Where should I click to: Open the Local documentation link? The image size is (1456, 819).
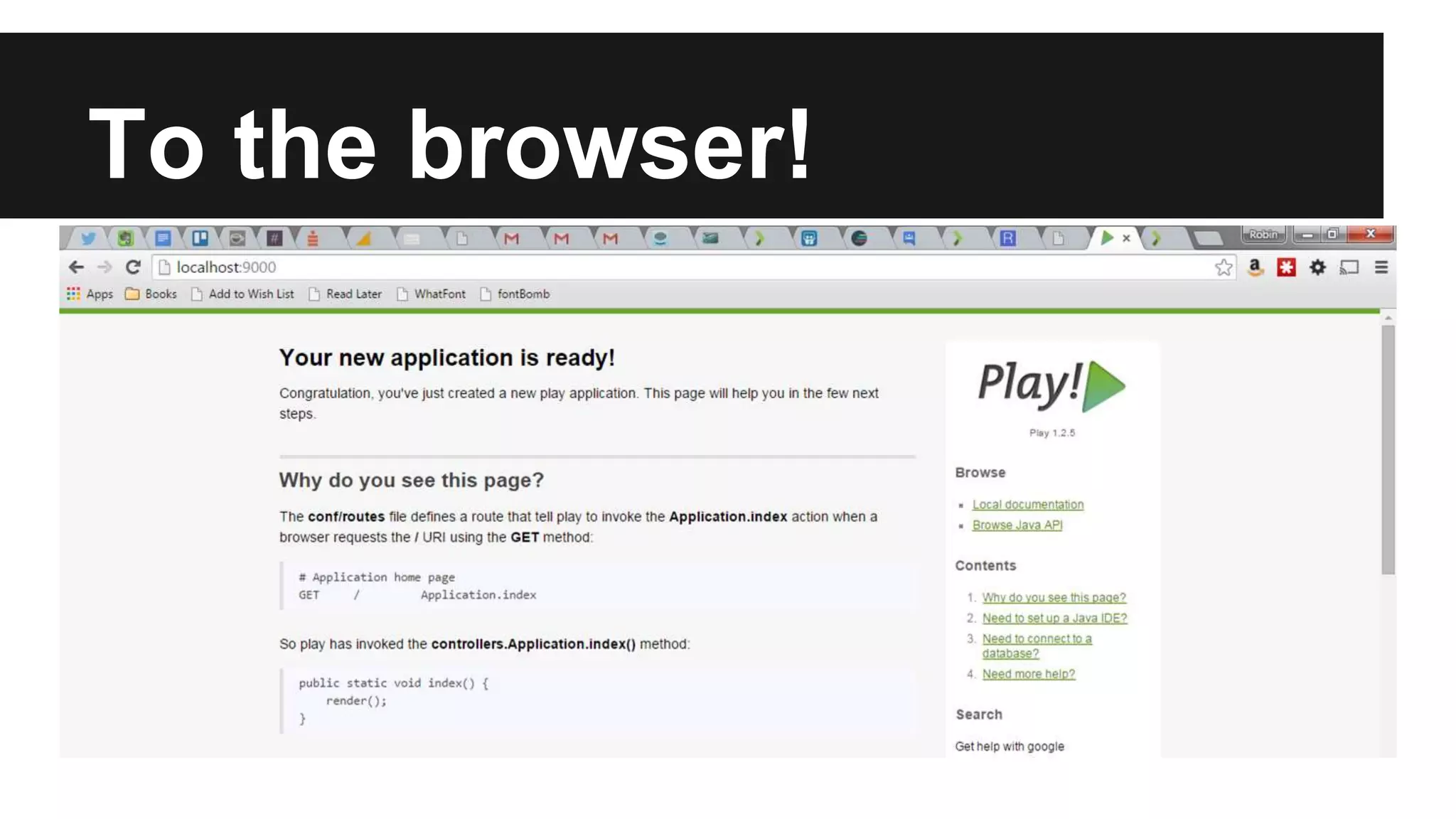tap(1028, 505)
